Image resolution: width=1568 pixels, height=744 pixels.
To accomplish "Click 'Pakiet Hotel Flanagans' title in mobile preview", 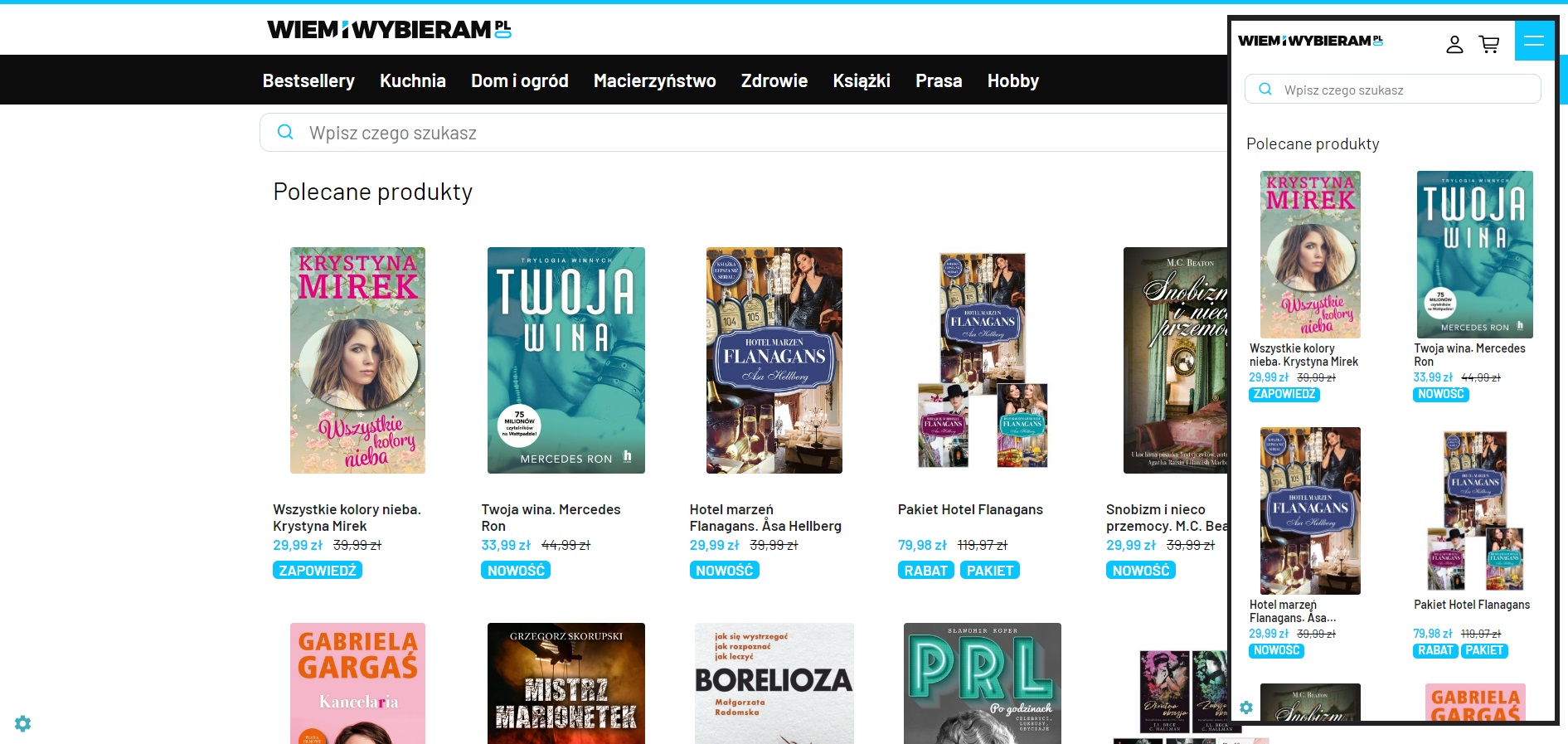I will tap(1472, 605).
